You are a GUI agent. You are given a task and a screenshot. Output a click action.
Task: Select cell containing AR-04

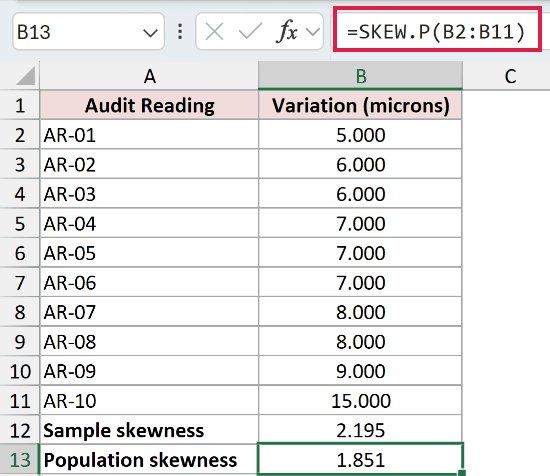(x=149, y=223)
